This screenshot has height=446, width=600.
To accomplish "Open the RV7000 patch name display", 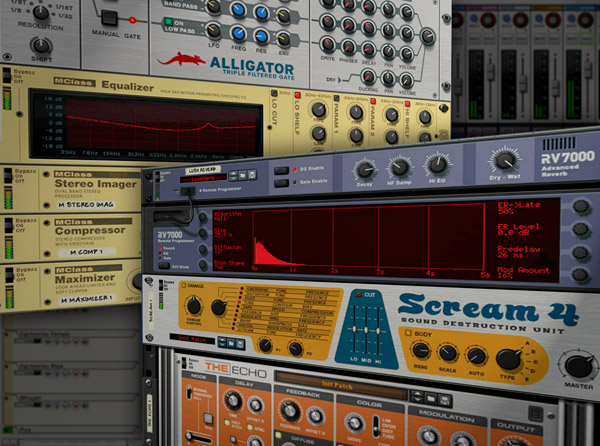I will click(x=203, y=178).
